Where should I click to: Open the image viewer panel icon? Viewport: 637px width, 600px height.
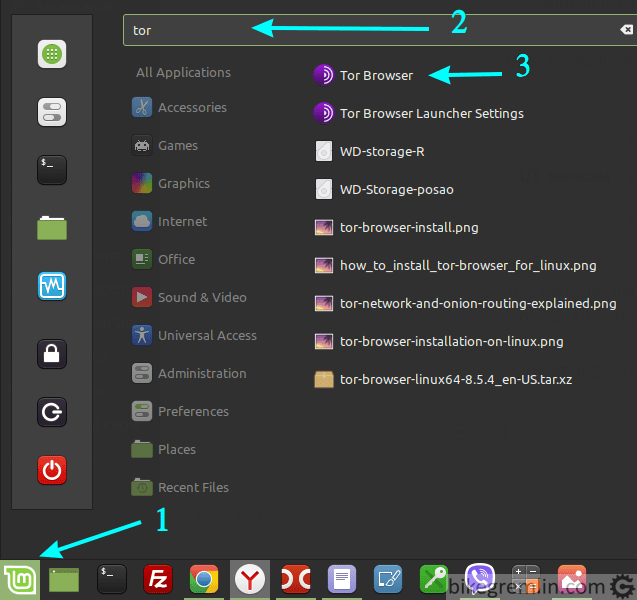(572, 579)
